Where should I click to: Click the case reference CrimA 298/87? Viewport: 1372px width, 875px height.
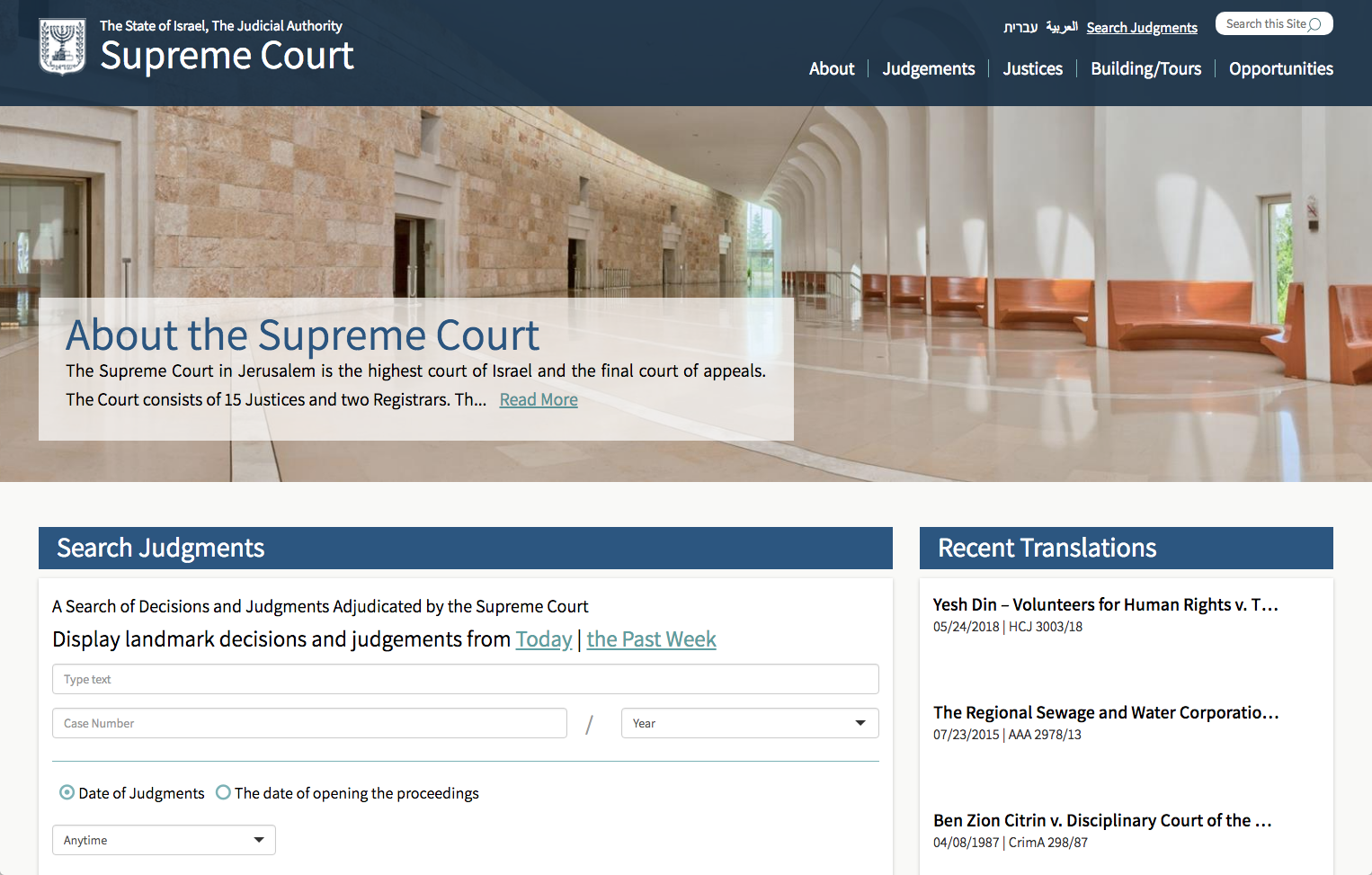(x=1048, y=843)
